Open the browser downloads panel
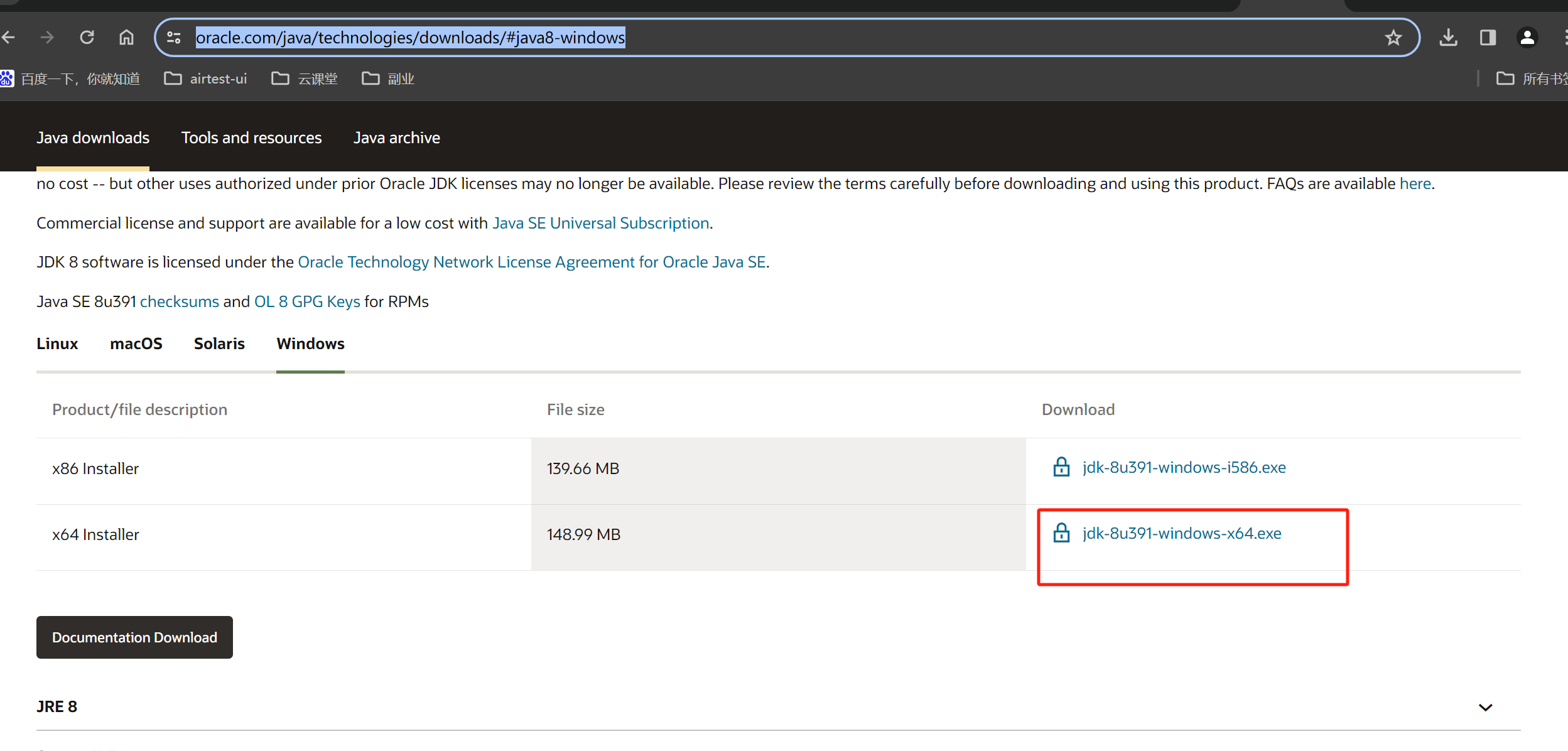 coord(1448,38)
